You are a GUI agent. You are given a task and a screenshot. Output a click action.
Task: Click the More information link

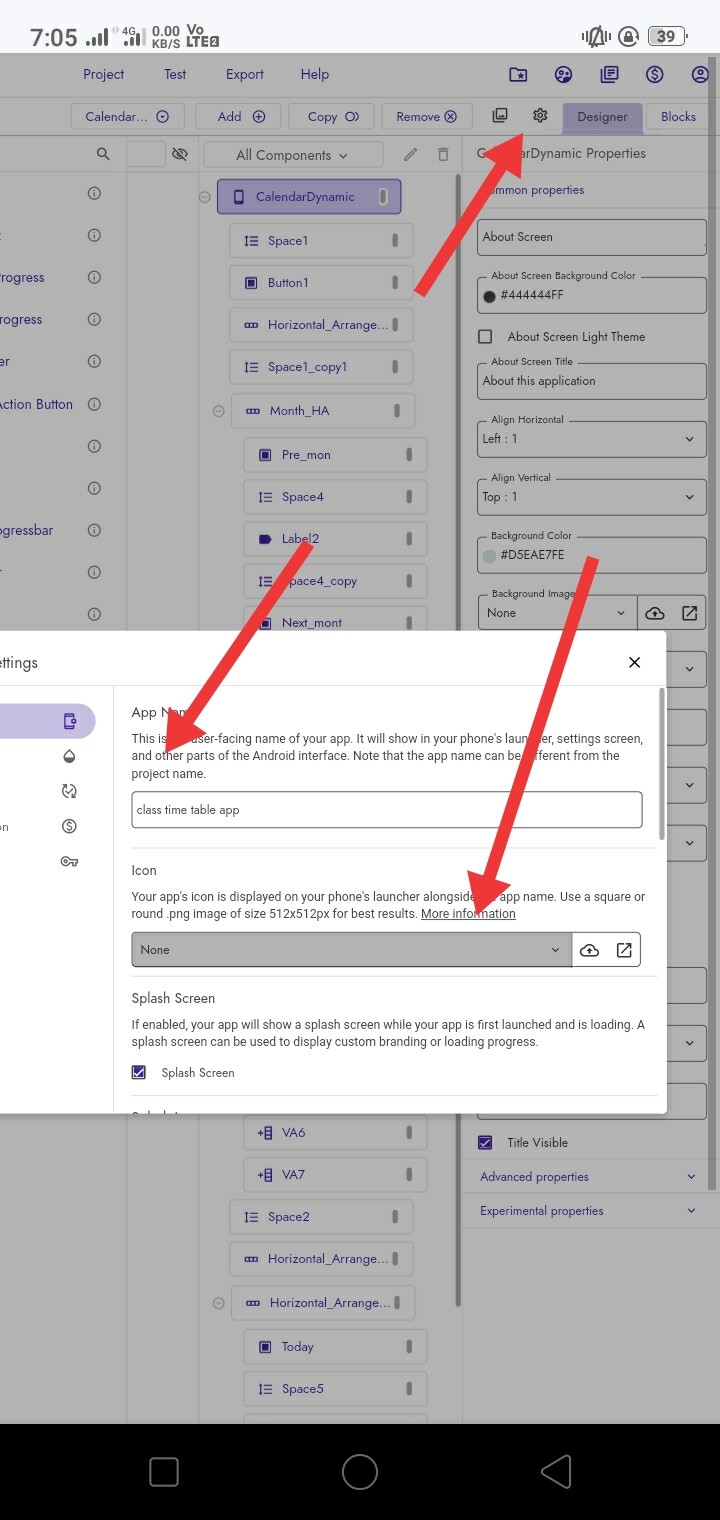468,914
